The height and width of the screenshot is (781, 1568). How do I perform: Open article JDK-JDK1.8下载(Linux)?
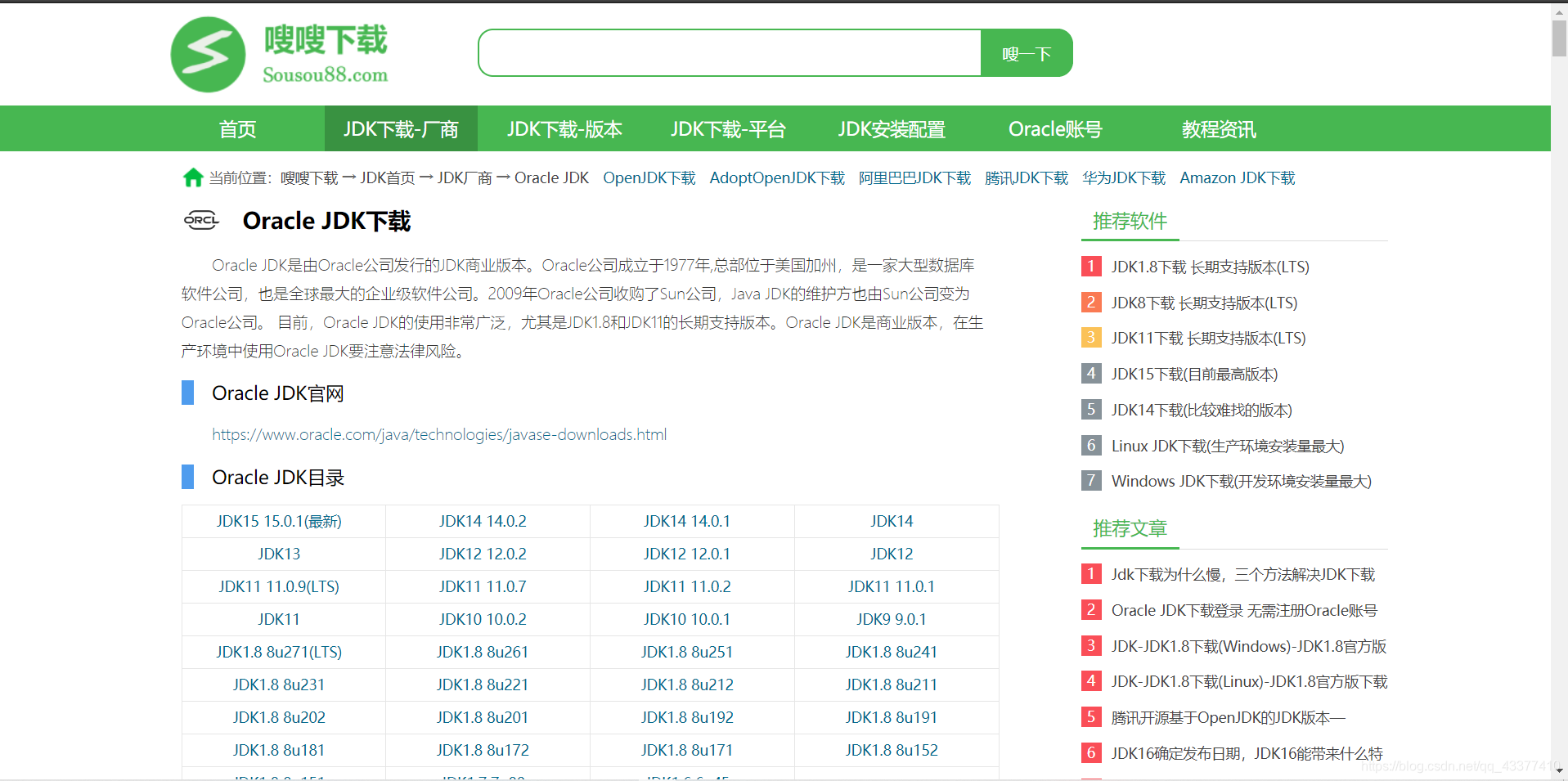pos(1249,681)
